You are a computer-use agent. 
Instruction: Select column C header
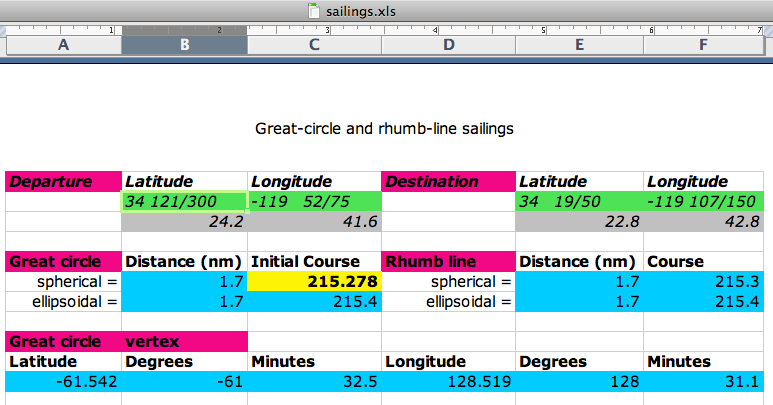pyautogui.click(x=314, y=45)
